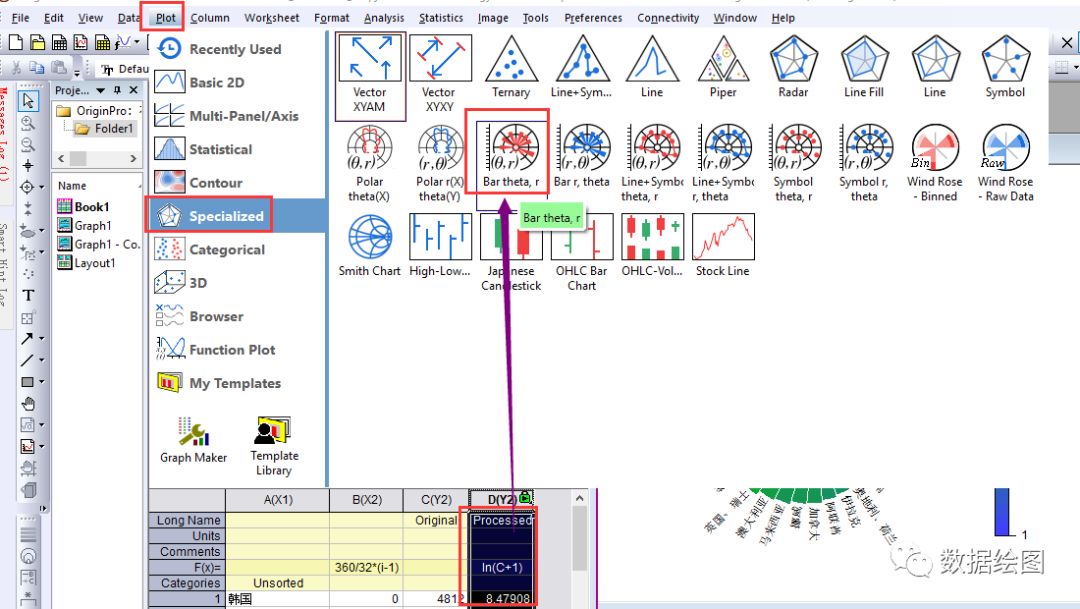
Task: Open the Connectivity menu
Action: pyautogui.click(x=667, y=18)
